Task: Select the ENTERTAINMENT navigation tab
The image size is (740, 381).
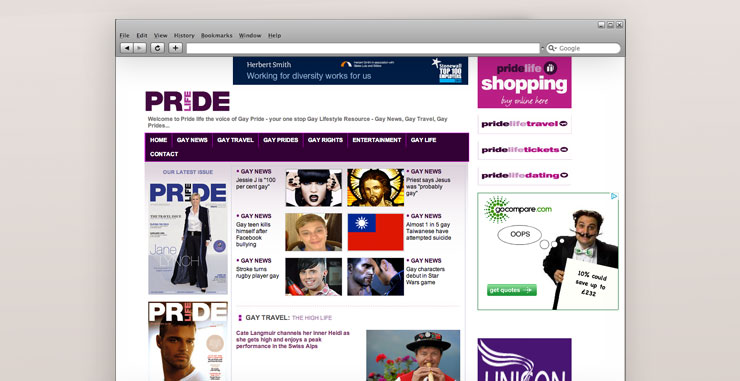Action: pyautogui.click(x=377, y=140)
